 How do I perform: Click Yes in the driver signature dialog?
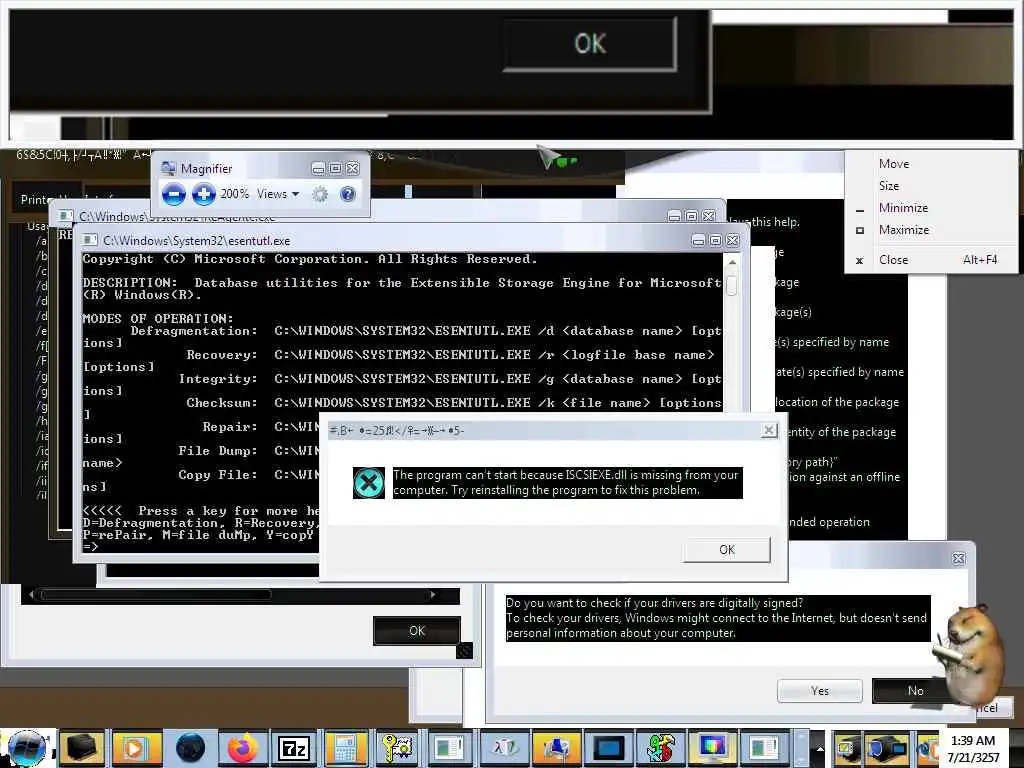pyautogui.click(x=820, y=691)
